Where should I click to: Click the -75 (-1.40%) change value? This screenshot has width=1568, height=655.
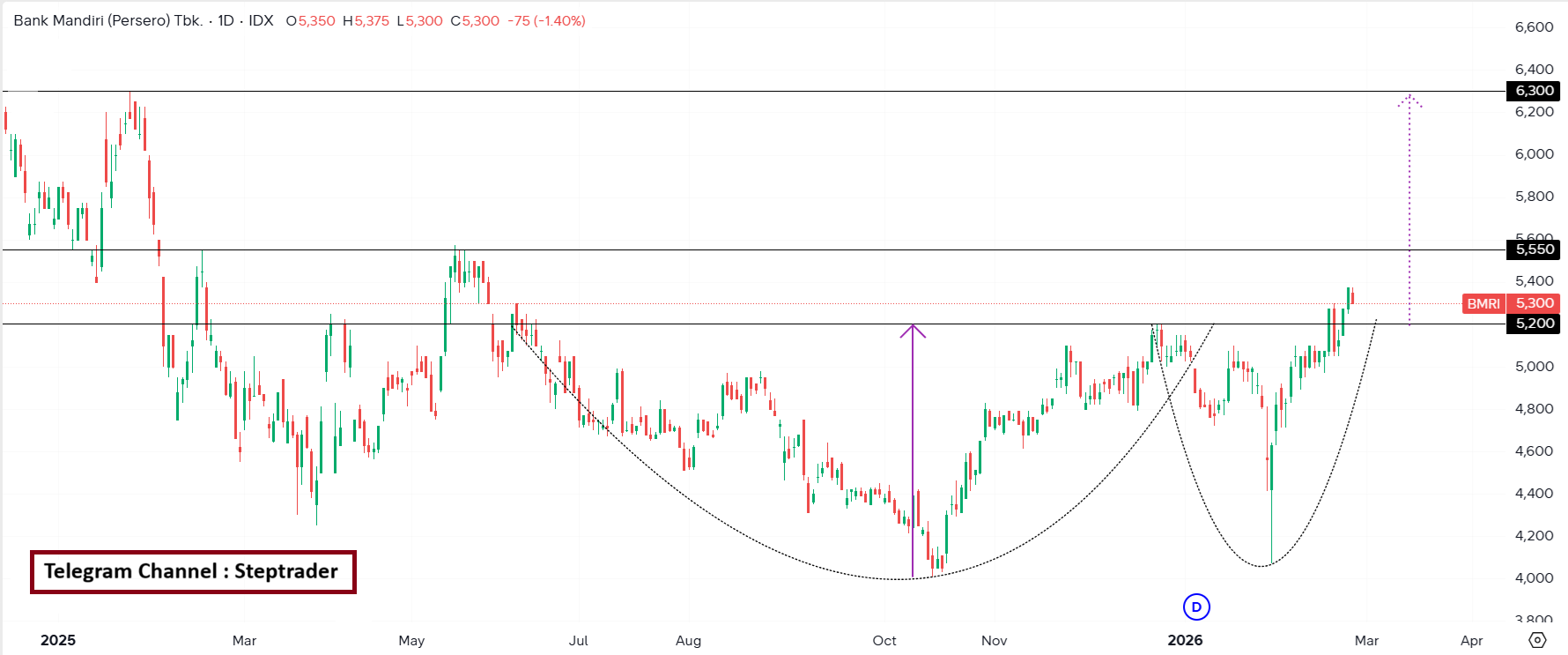546,20
